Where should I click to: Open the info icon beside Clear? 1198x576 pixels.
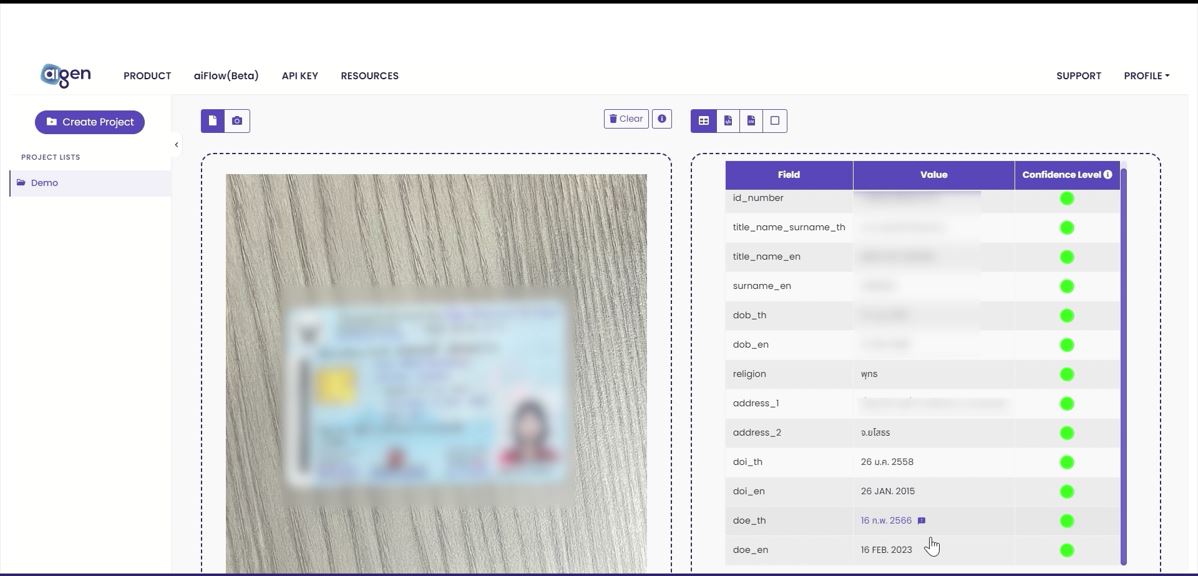coord(661,118)
